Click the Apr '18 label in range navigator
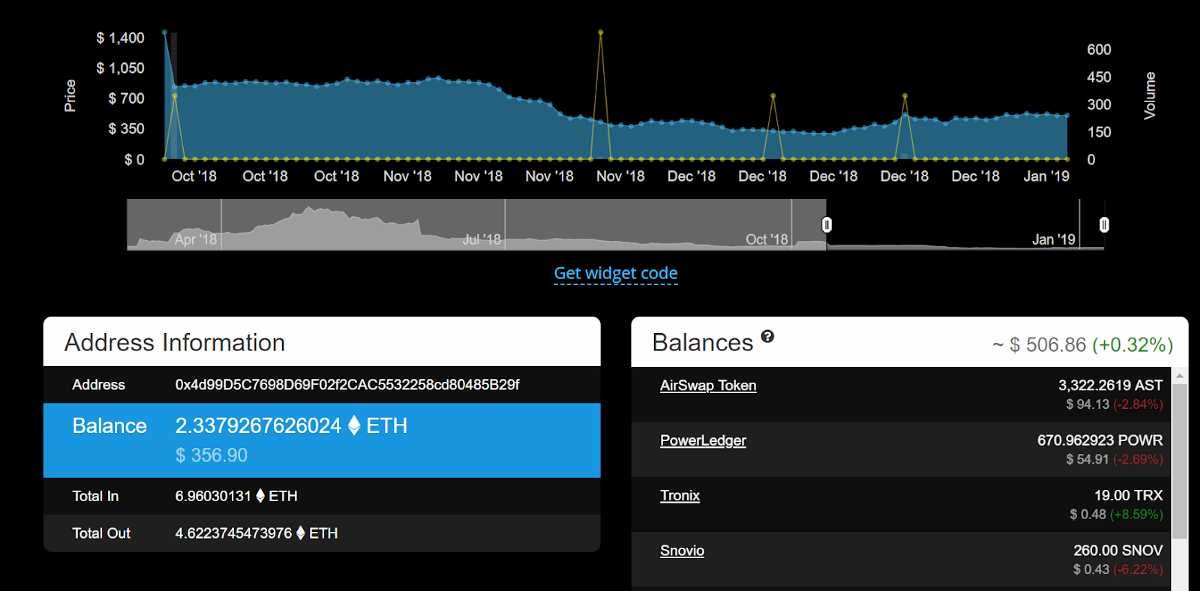The width and height of the screenshot is (1200, 591). [x=196, y=240]
